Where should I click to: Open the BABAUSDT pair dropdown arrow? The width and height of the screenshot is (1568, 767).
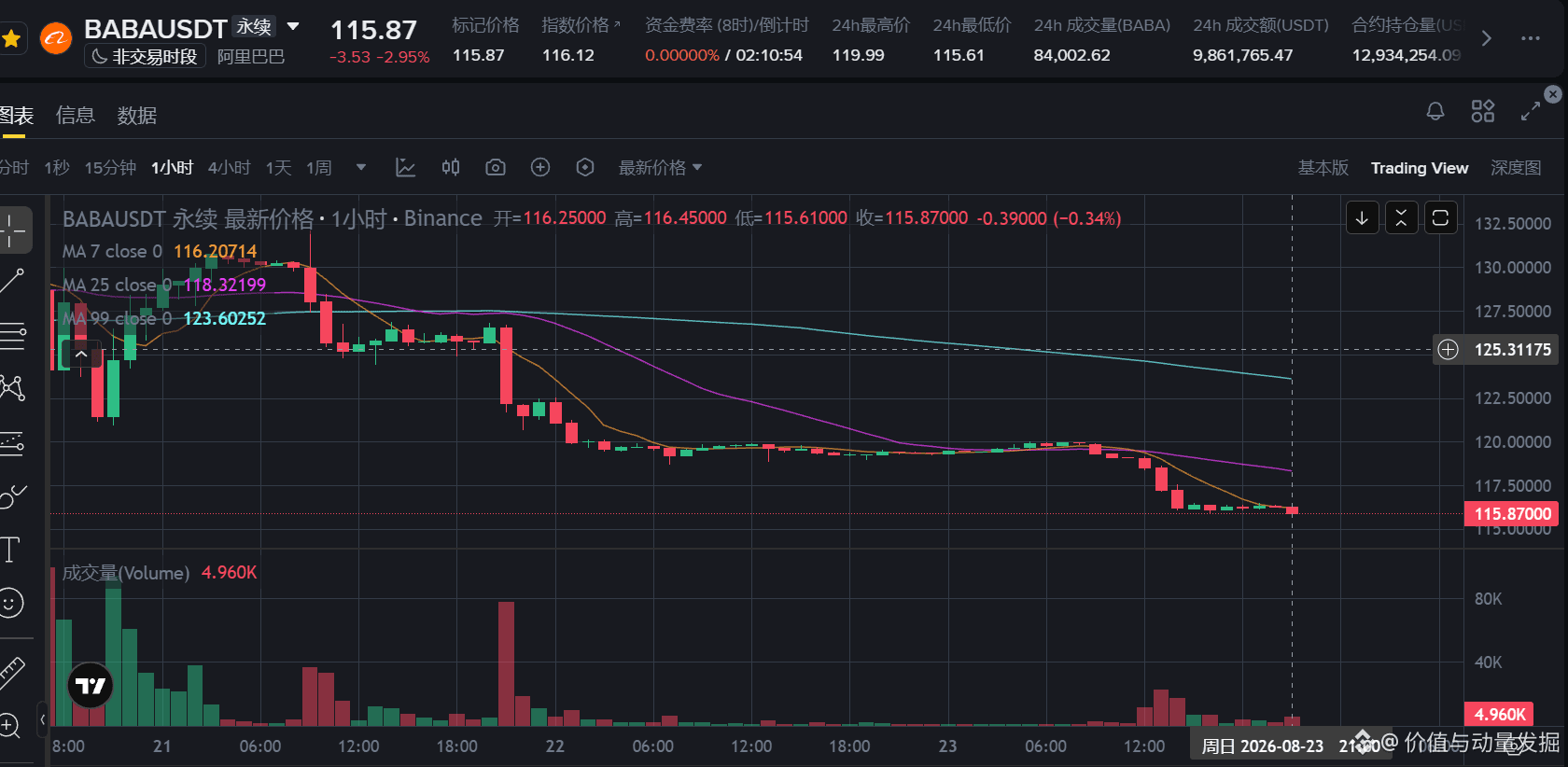[x=293, y=27]
